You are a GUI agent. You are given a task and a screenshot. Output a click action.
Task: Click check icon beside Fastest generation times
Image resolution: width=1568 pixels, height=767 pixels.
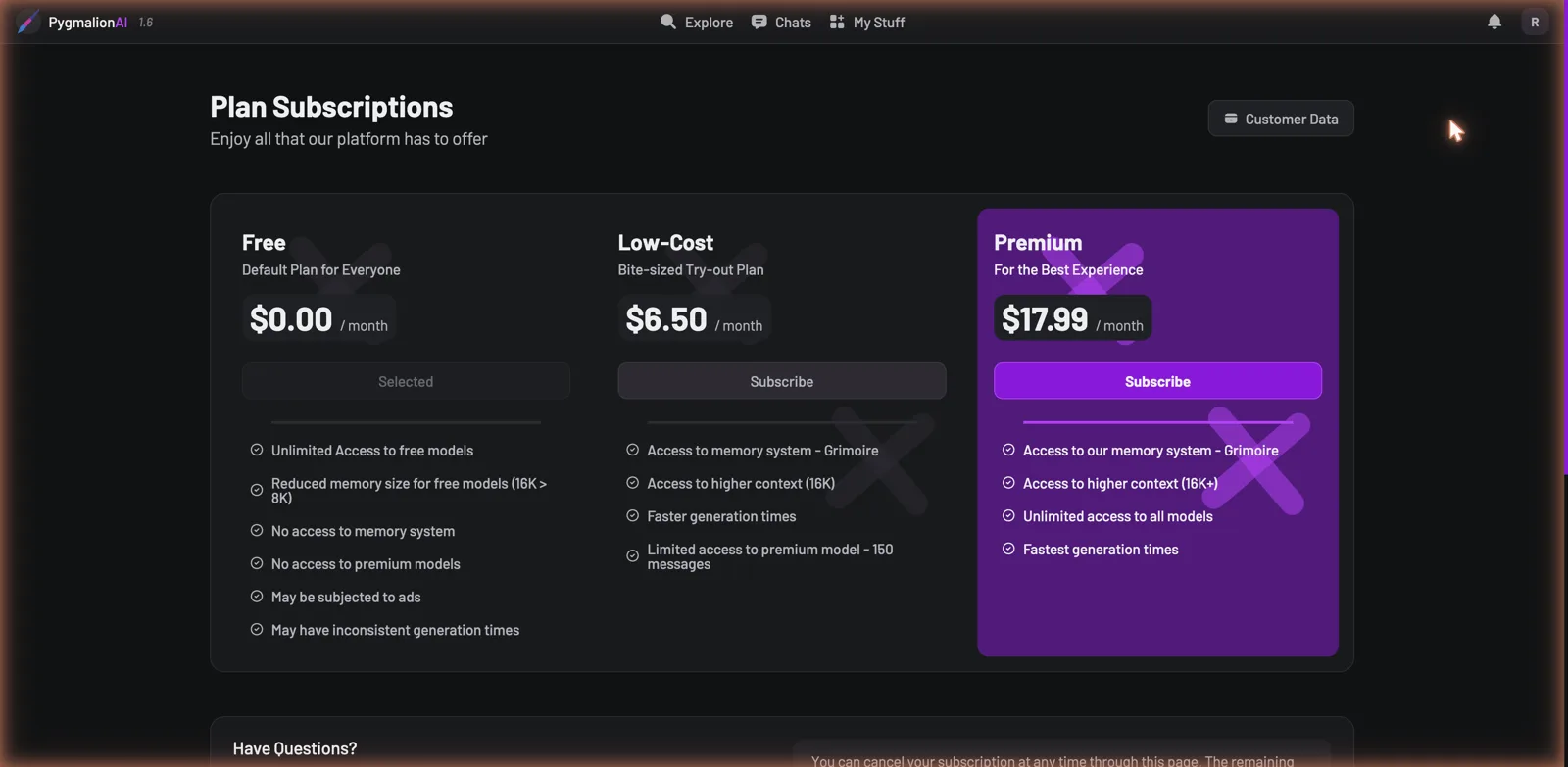click(1008, 549)
